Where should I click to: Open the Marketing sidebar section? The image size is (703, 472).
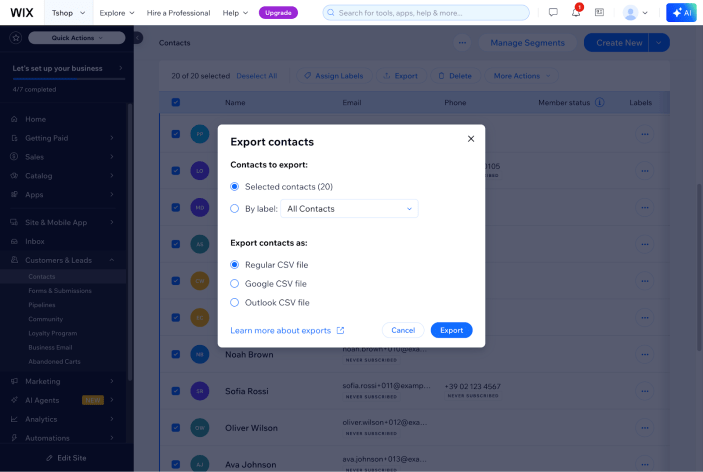(x=42, y=381)
